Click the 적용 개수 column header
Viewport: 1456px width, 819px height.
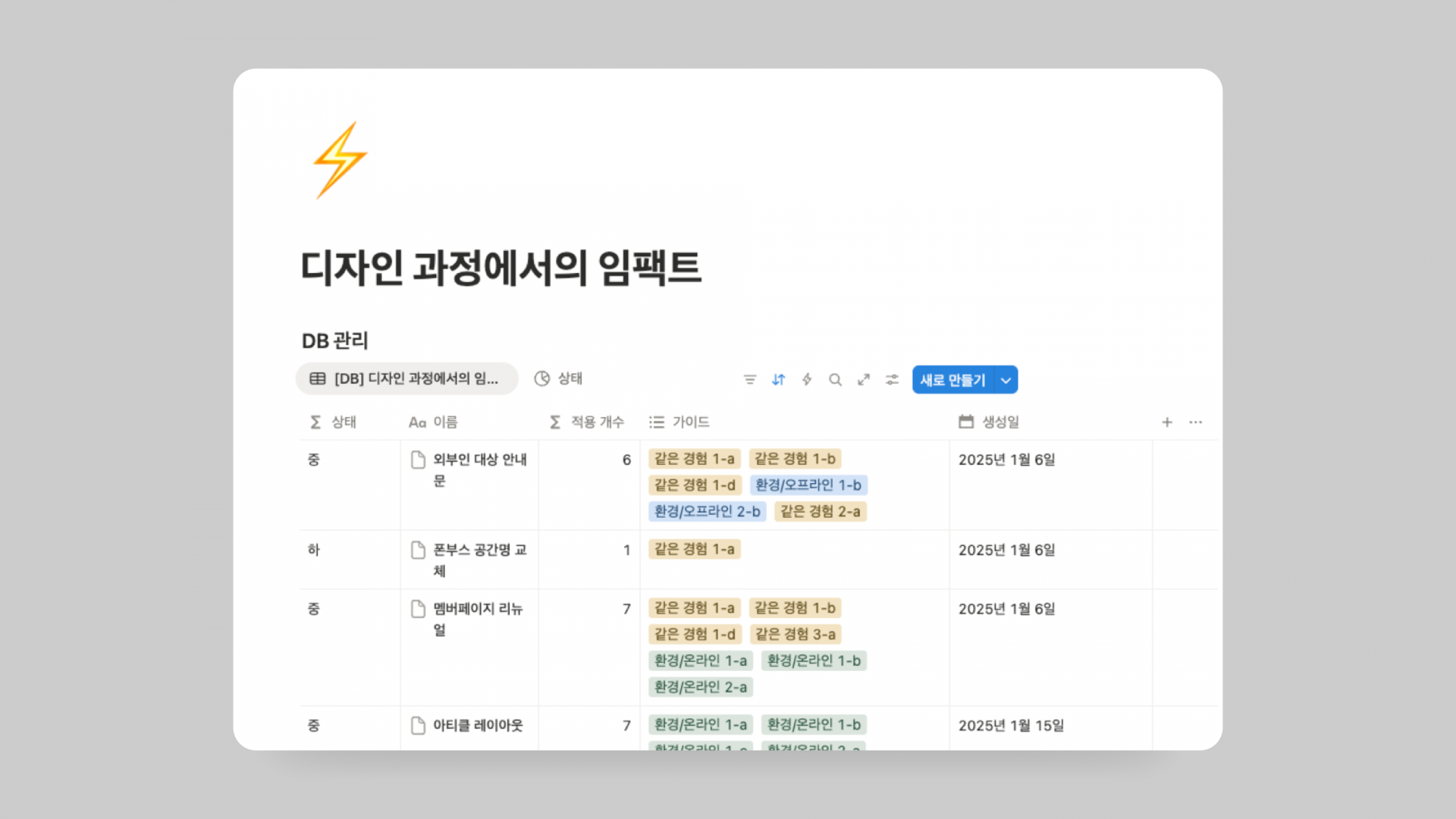point(596,422)
